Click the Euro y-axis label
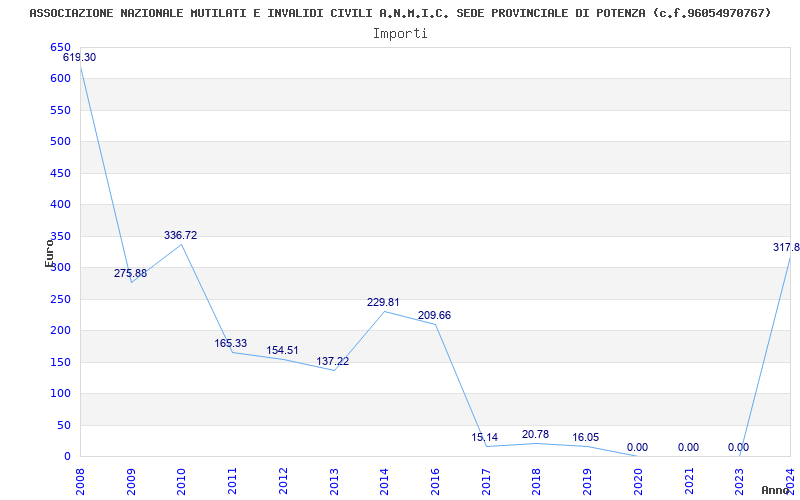The height and width of the screenshot is (500, 800). click(x=49, y=253)
